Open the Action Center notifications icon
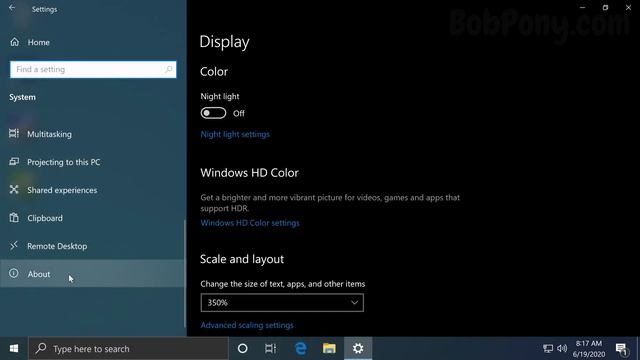Image resolution: width=640 pixels, height=360 pixels. point(621,349)
